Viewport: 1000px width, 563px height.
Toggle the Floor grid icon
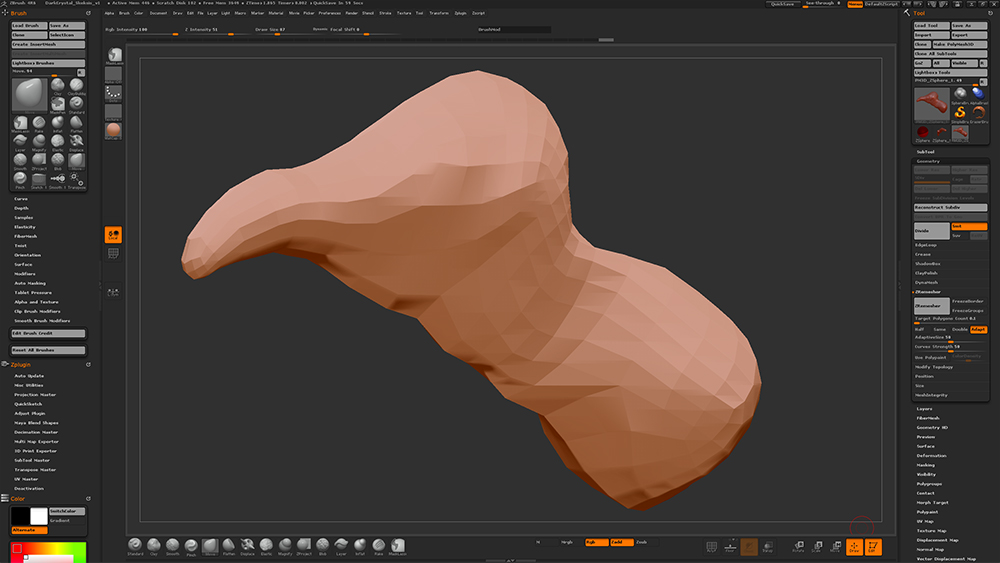pos(730,546)
